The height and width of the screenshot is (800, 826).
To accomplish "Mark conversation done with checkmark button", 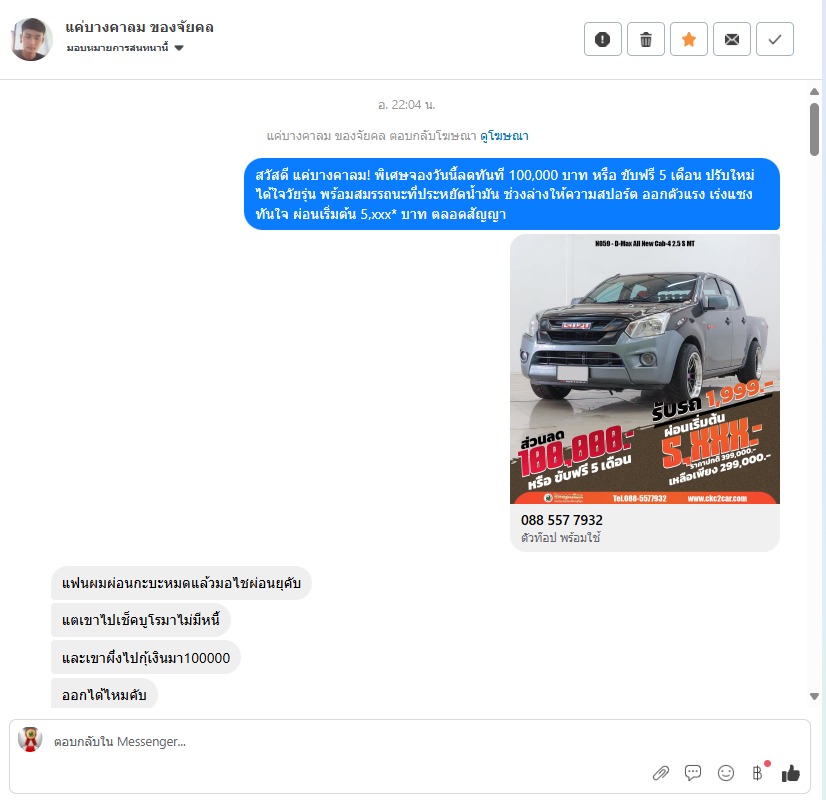I will pyautogui.click(x=775, y=39).
